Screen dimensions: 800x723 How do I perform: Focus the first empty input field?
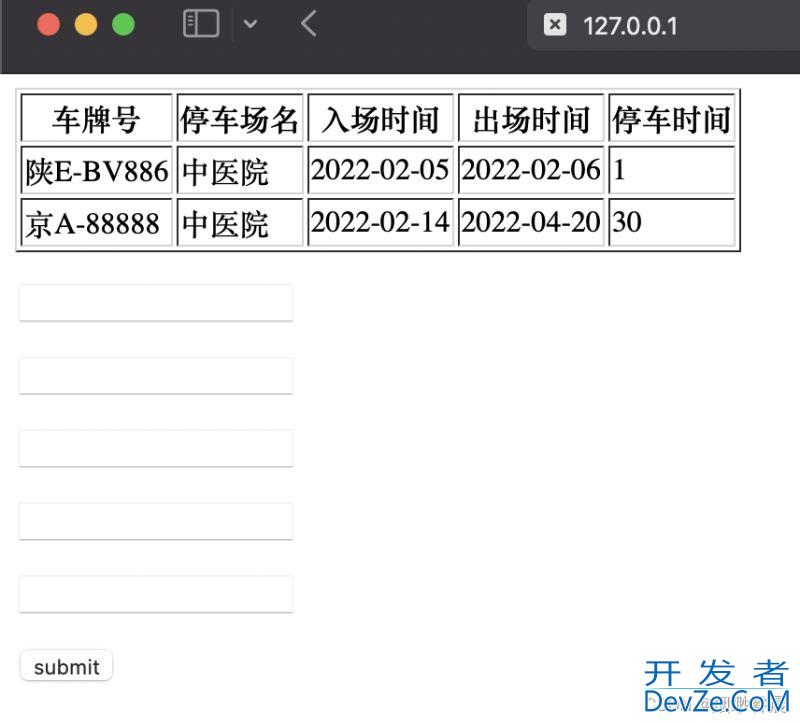[x=156, y=303]
